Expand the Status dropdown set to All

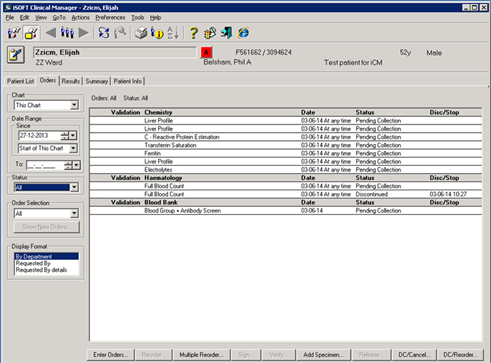(74, 187)
